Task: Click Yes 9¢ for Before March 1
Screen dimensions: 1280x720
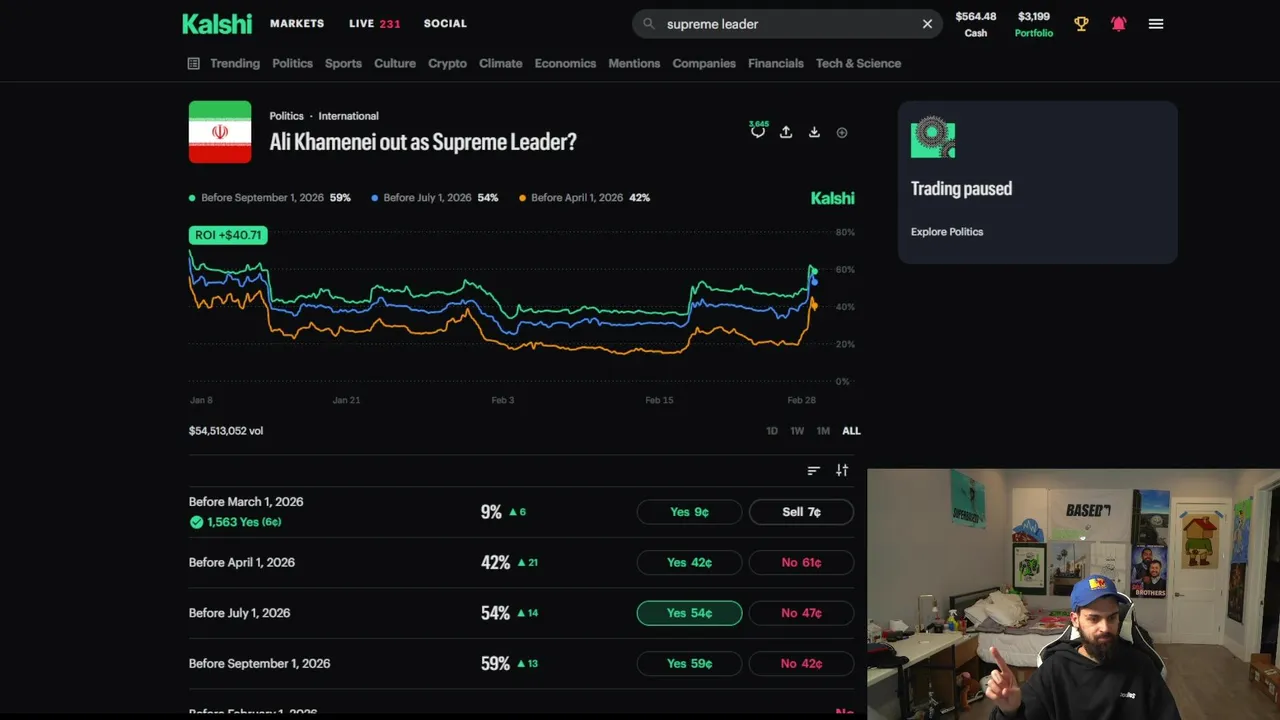Action: (x=689, y=512)
